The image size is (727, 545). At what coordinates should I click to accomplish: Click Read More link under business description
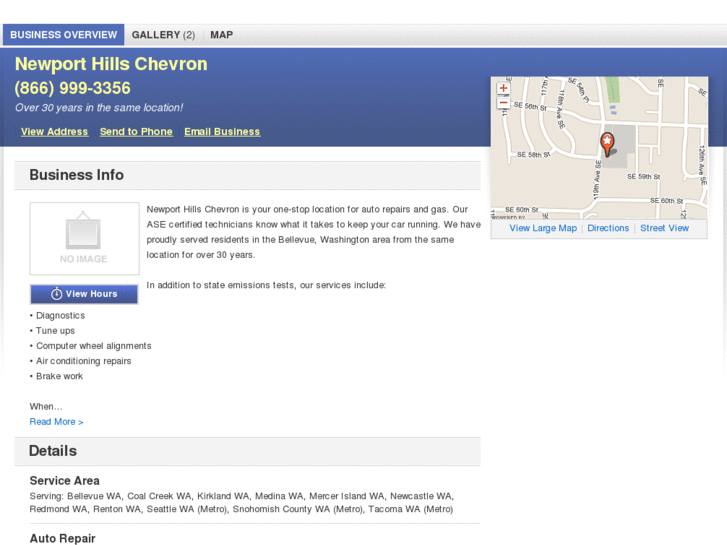57,422
